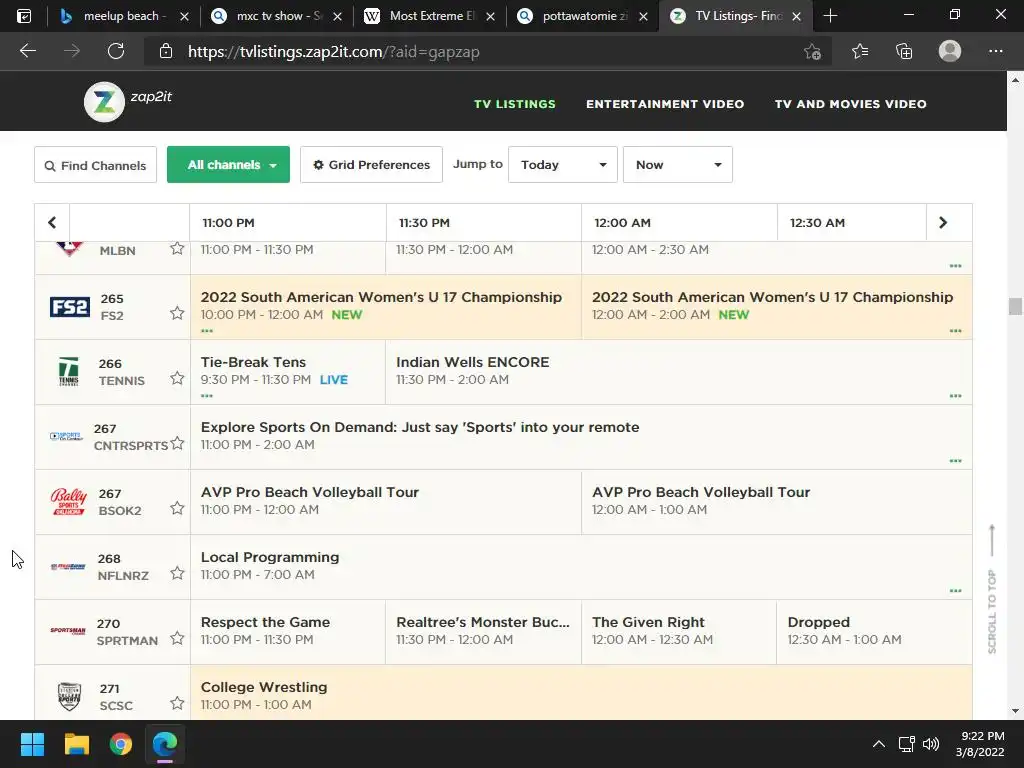The width and height of the screenshot is (1024, 768).
Task: Click the page vertical scrollbar thumb
Action: click(x=1015, y=306)
